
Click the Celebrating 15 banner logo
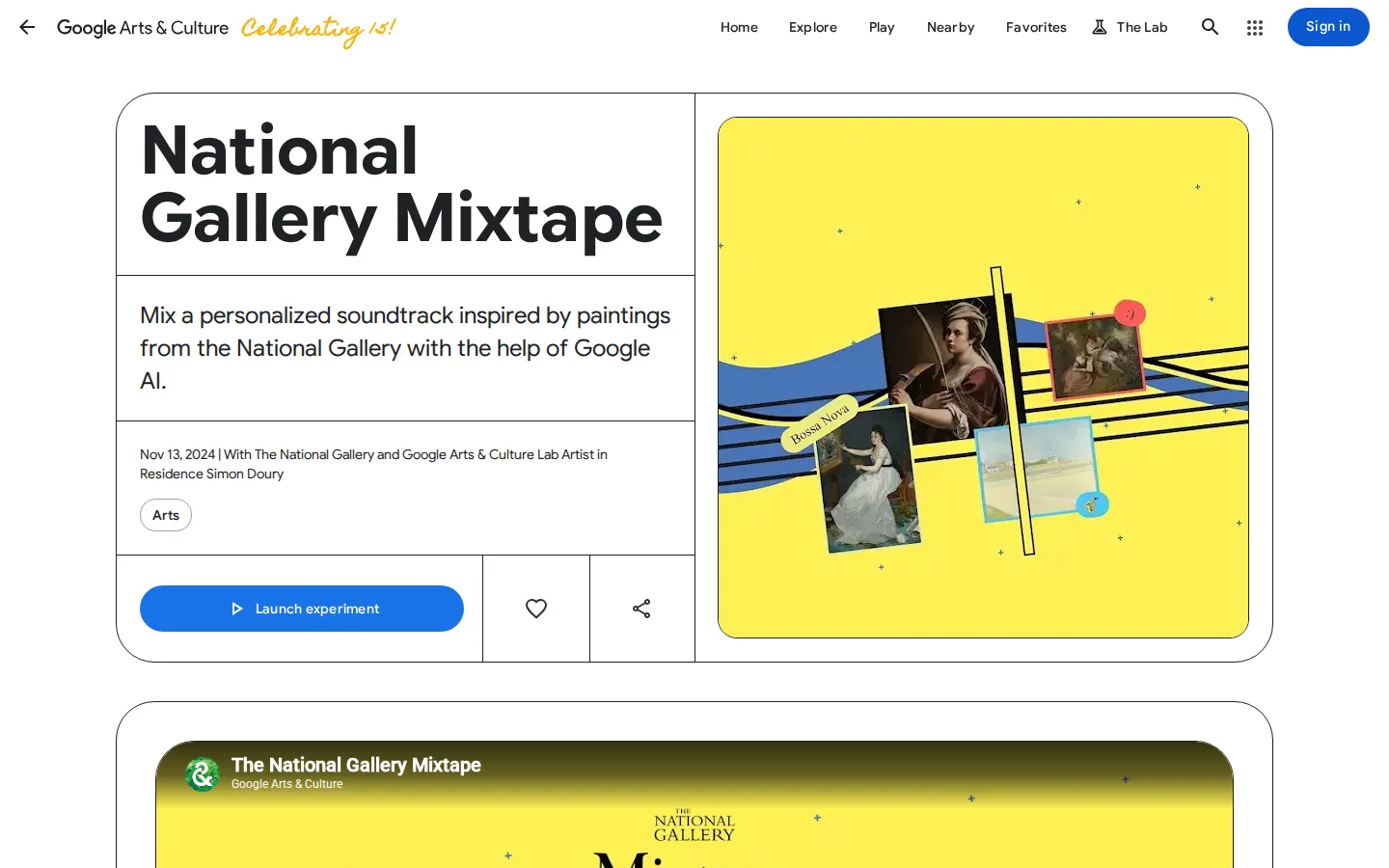pyautogui.click(x=317, y=29)
